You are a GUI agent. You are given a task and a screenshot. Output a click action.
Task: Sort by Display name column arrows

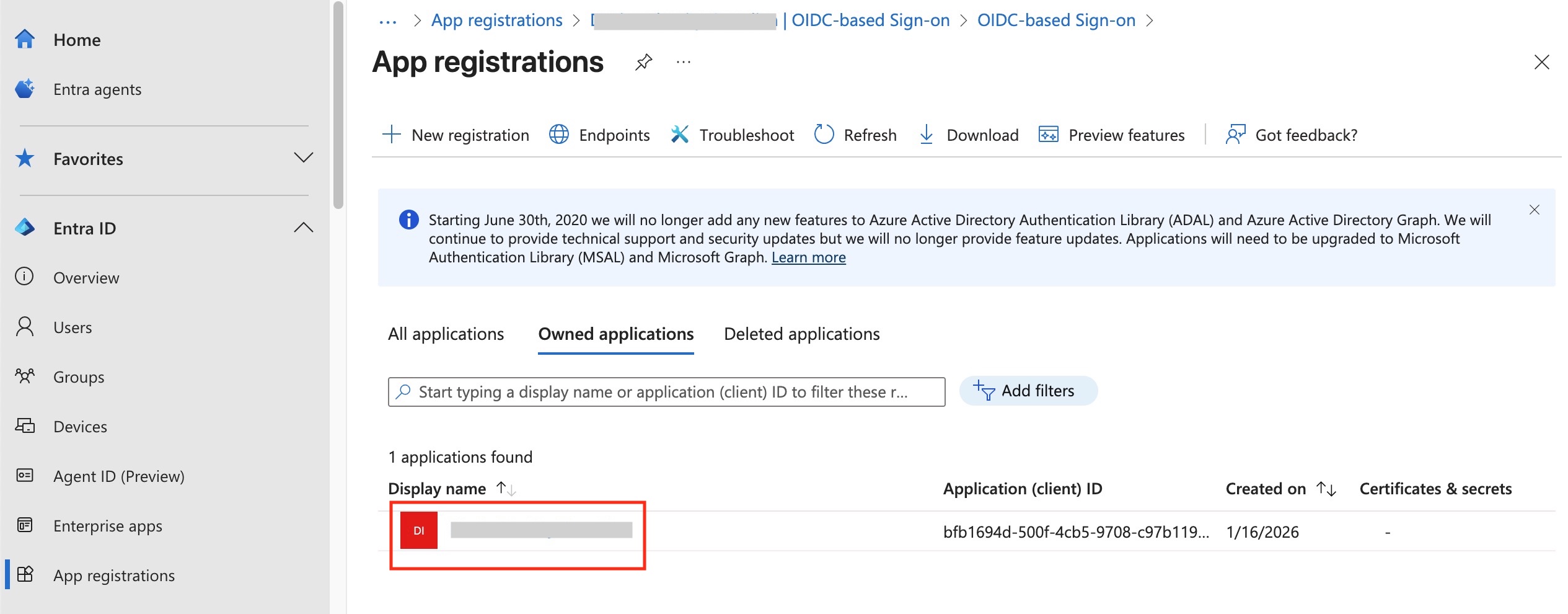[x=506, y=489]
